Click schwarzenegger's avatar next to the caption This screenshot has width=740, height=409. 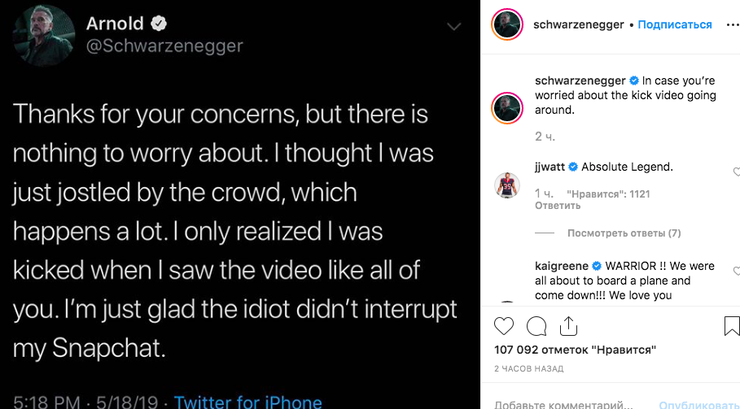pos(509,107)
